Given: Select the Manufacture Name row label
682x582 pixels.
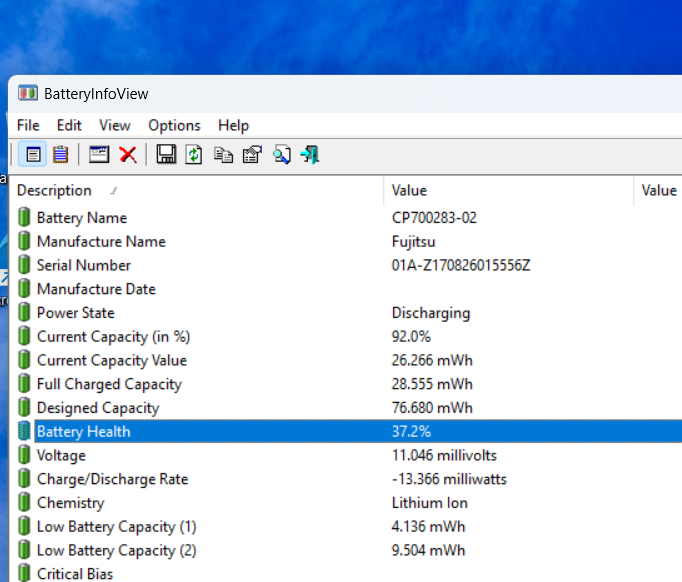Looking at the screenshot, I should point(101,241).
